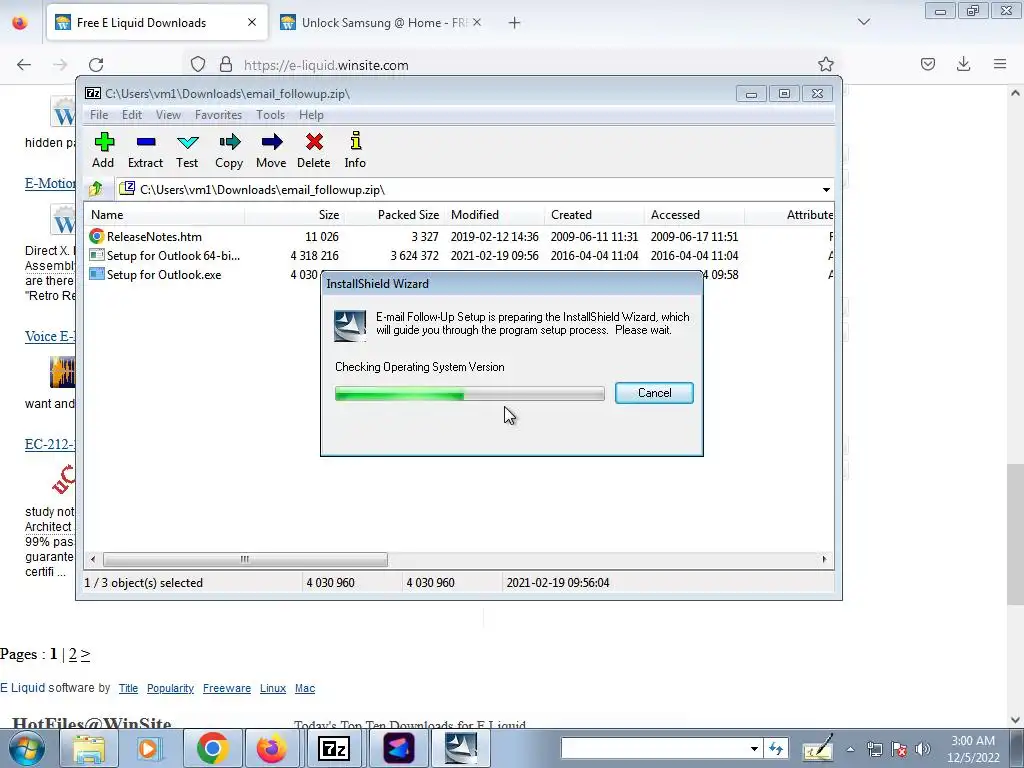The image size is (1024, 768).
Task: Sort file list by Modified column
Action: coord(494,215)
